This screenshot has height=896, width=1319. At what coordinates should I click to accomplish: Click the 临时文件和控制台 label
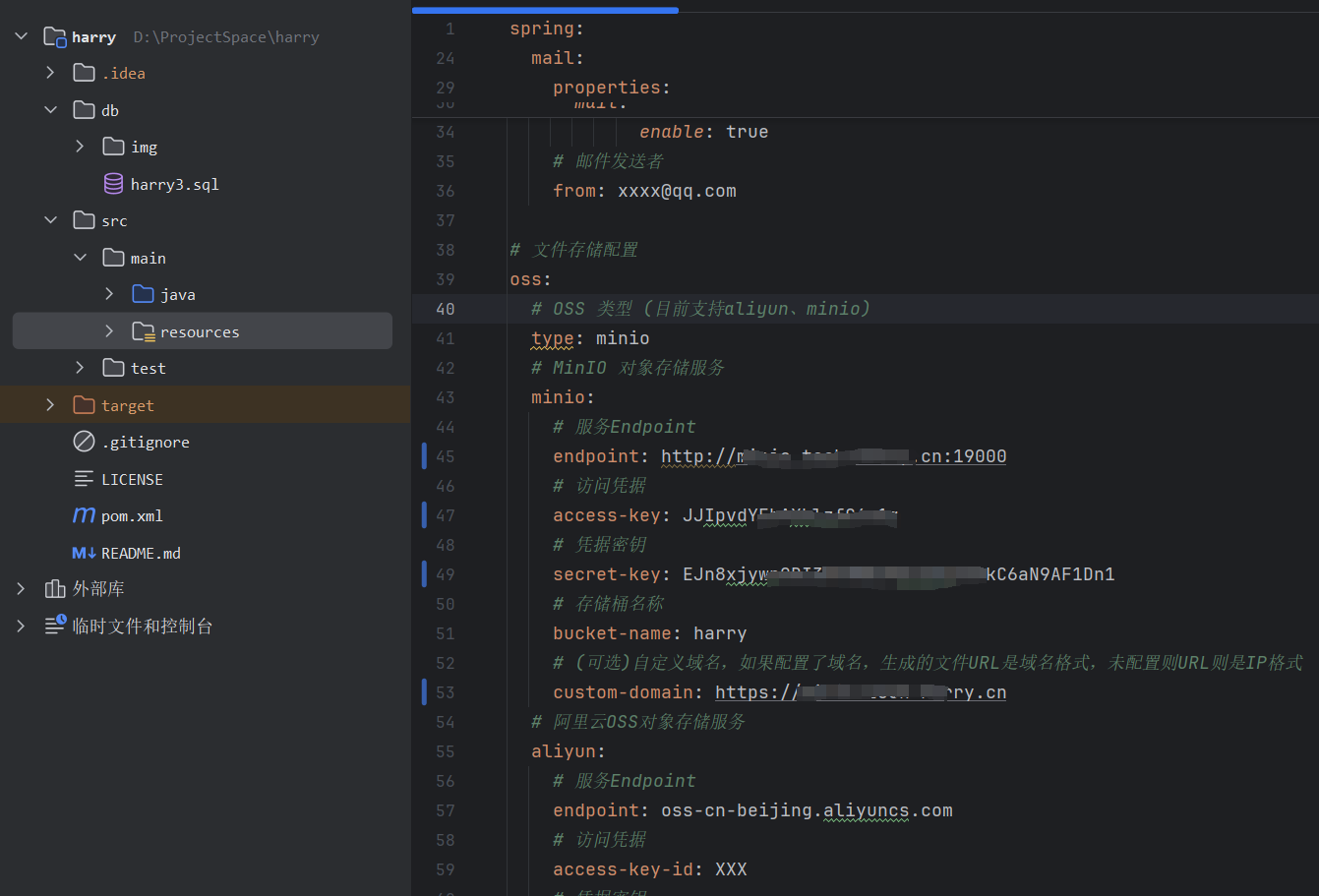[143, 627]
